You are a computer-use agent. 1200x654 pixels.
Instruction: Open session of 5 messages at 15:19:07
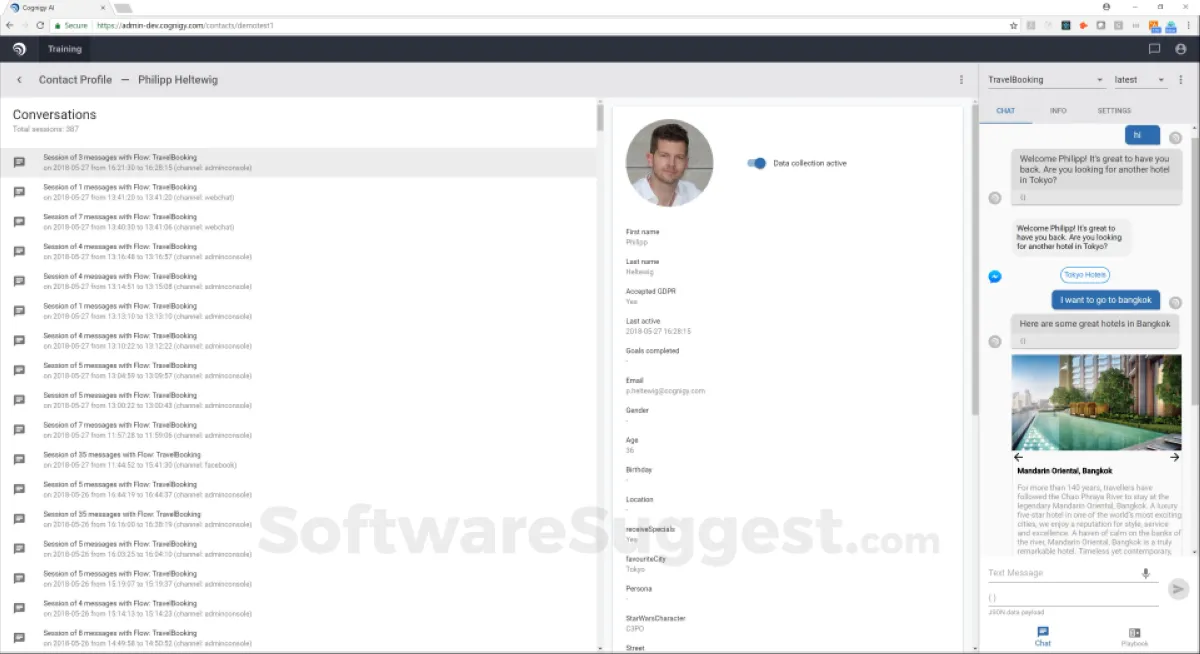298,579
